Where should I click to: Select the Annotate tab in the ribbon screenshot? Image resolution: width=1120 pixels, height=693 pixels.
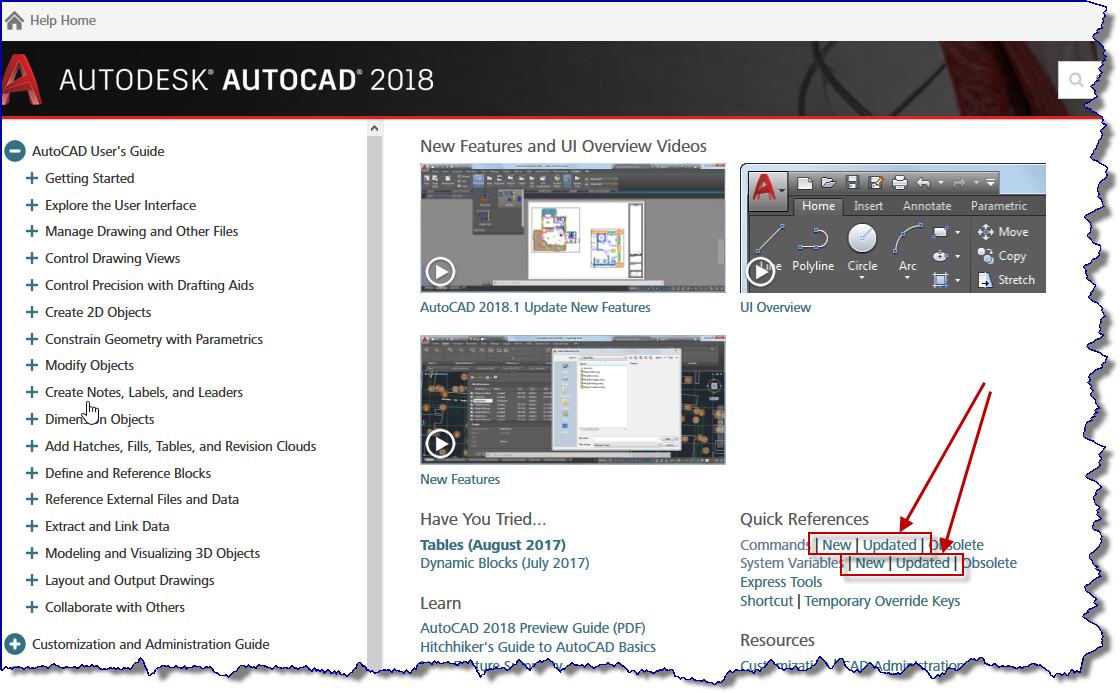tap(927, 206)
